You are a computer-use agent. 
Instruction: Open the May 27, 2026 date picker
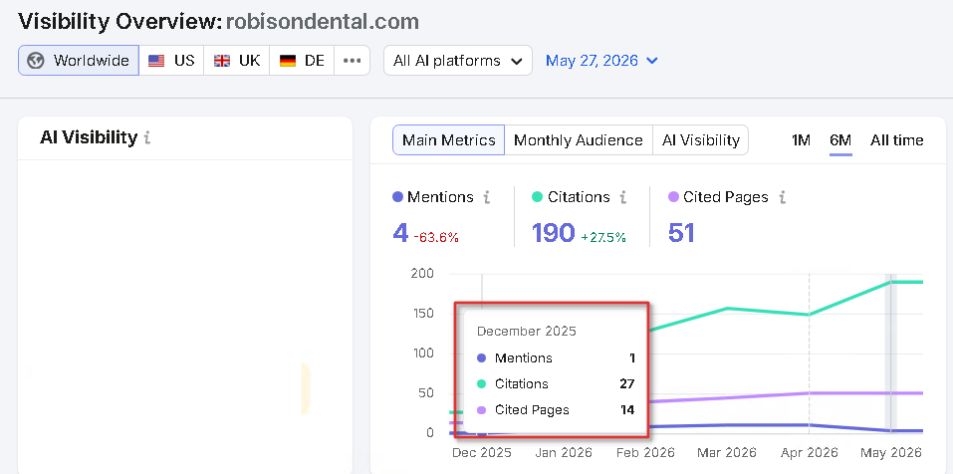(601, 61)
